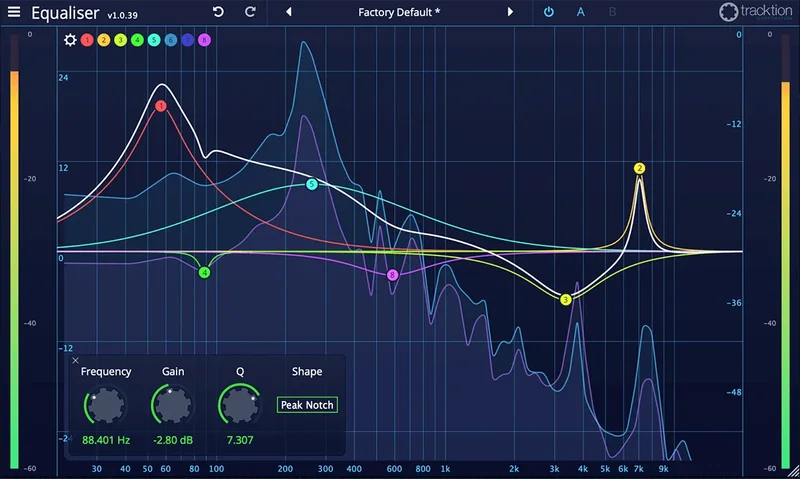Toggle the plugin power button
The image size is (800, 479).
click(548, 12)
